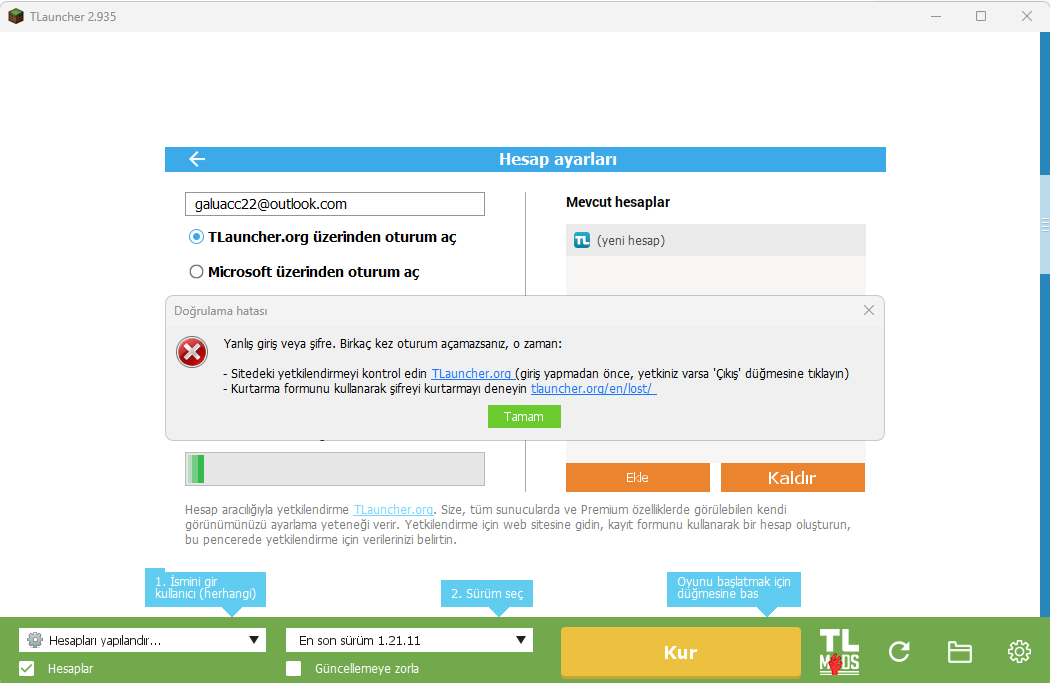Click TLauncher cube icon in title bar
This screenshot has height=683, width=1050.
[15, 16]
